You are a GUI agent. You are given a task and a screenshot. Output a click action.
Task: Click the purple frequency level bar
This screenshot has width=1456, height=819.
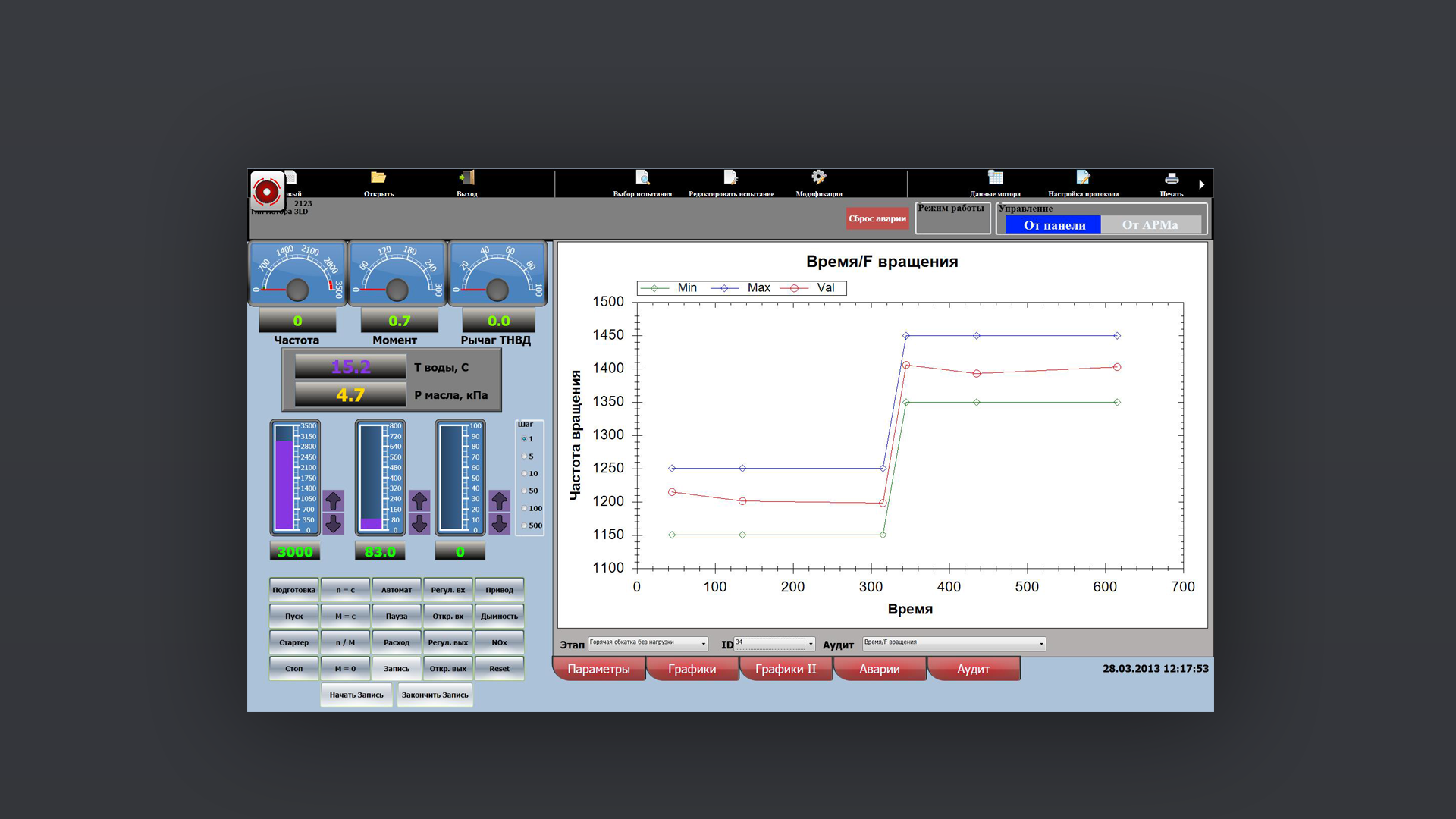pyautogui.click(x=284, y=485)
